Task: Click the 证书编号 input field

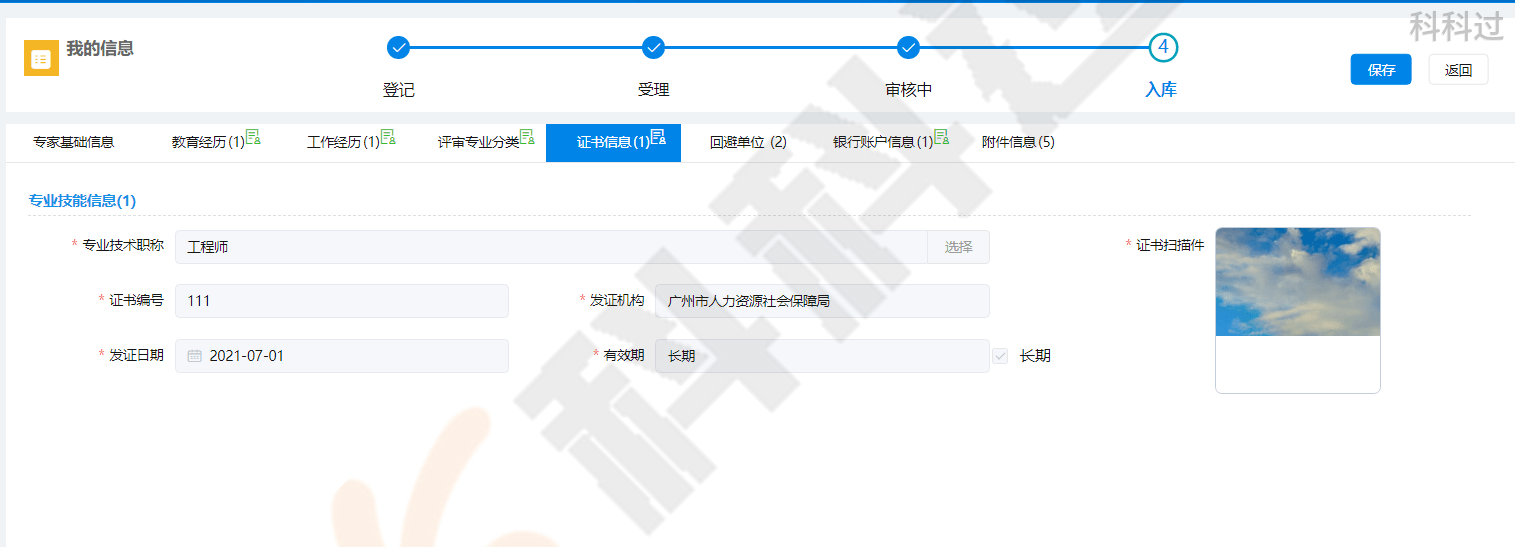Action: tap(341, 301)
